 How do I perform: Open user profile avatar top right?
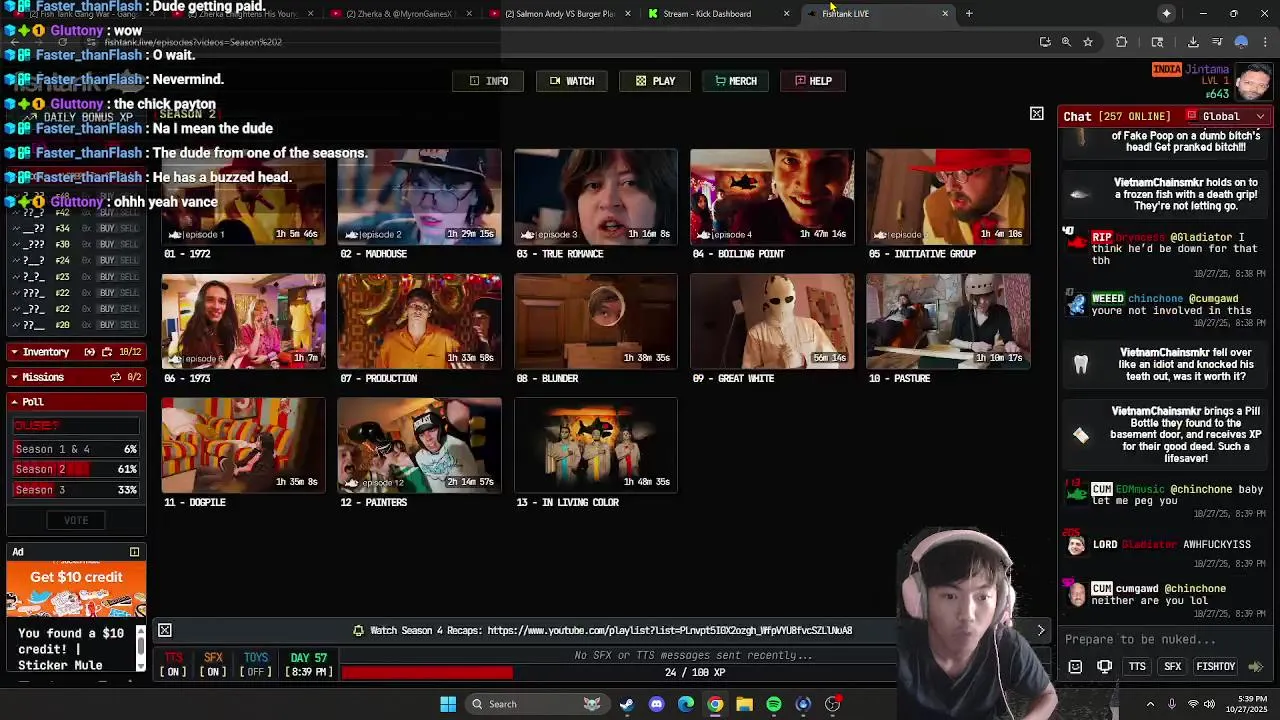1254,82
